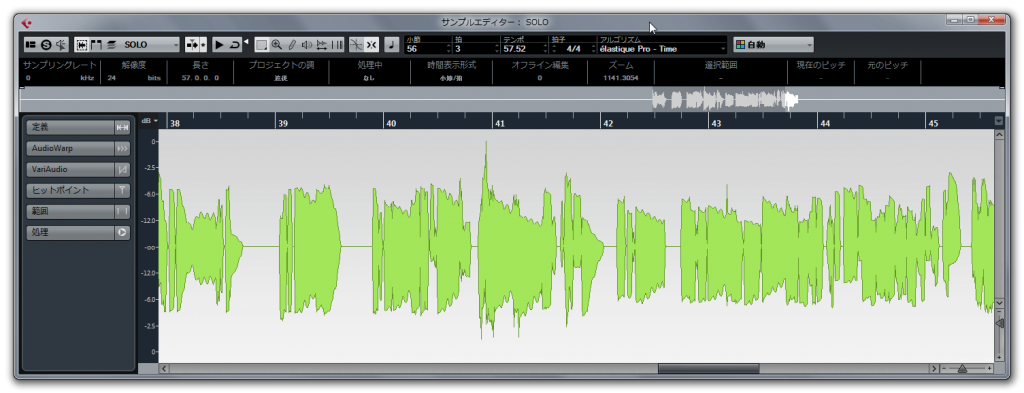Image resolution: width=1024 pixels, height=393 pixels.
Task: Open the window layout setup icon
Action: point(30,45)
